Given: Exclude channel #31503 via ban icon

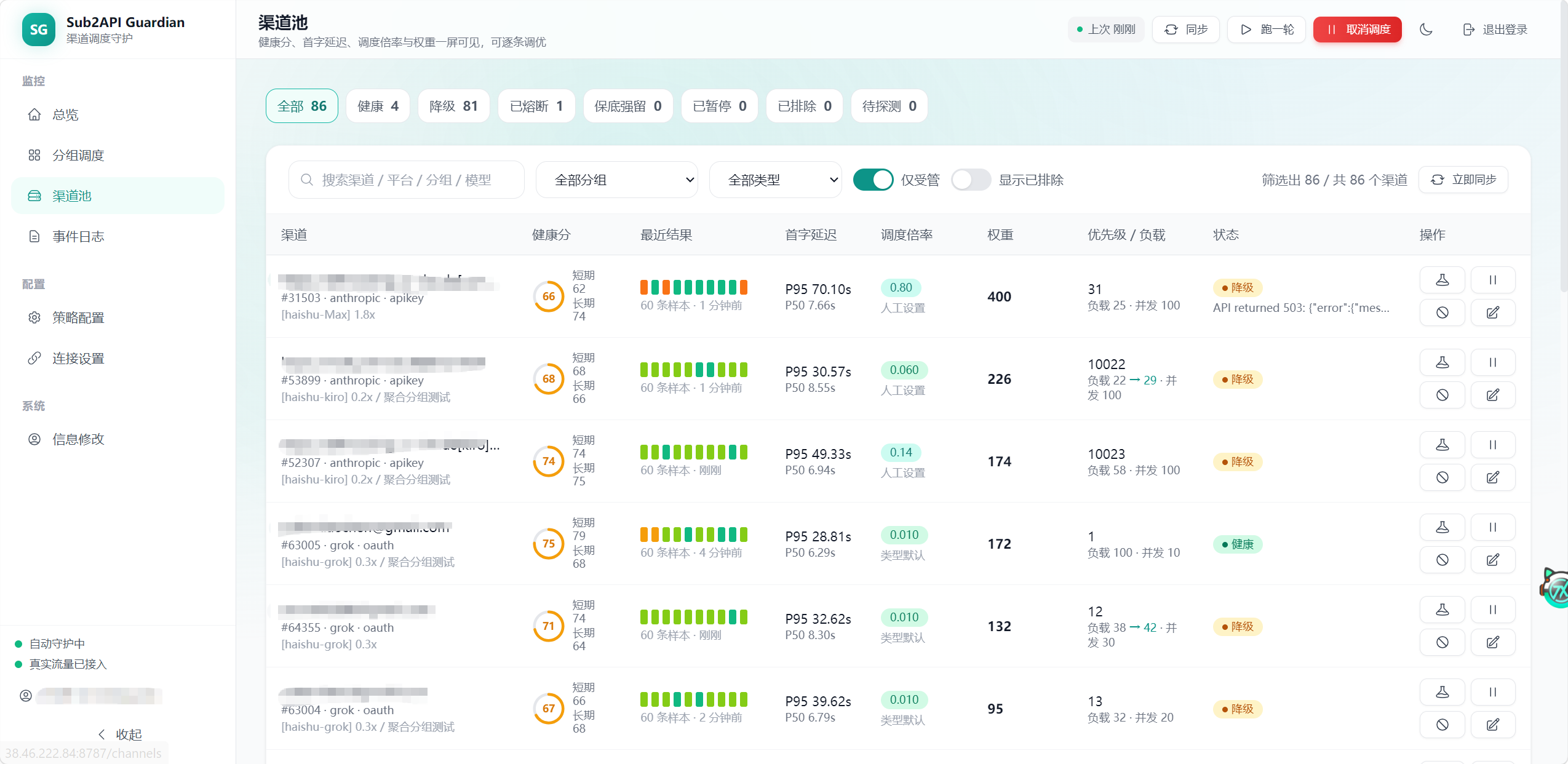Looking at the screenshot, I should point(1442,312).
